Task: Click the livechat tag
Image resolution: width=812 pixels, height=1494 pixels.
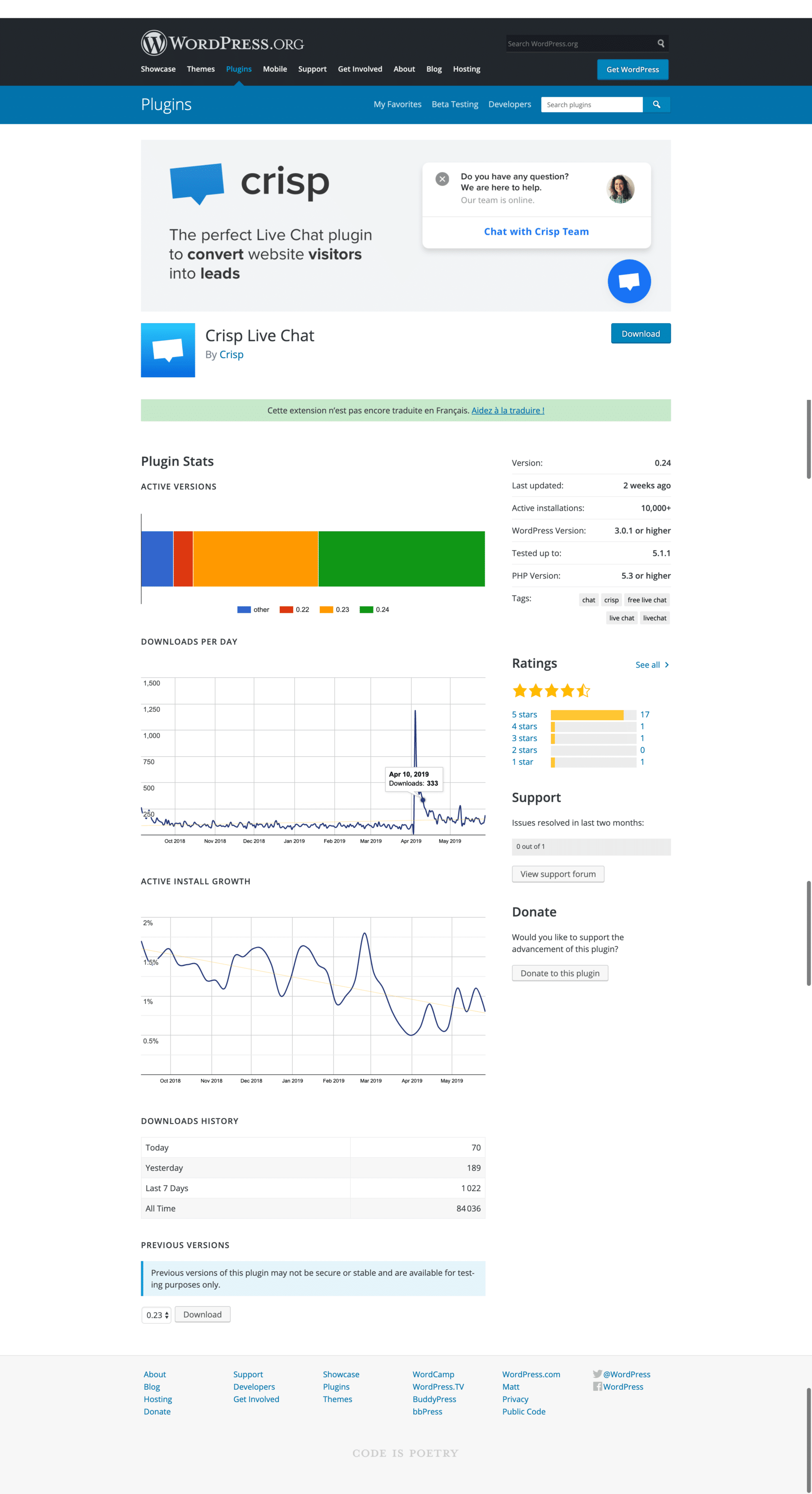Action: point(655,618)
